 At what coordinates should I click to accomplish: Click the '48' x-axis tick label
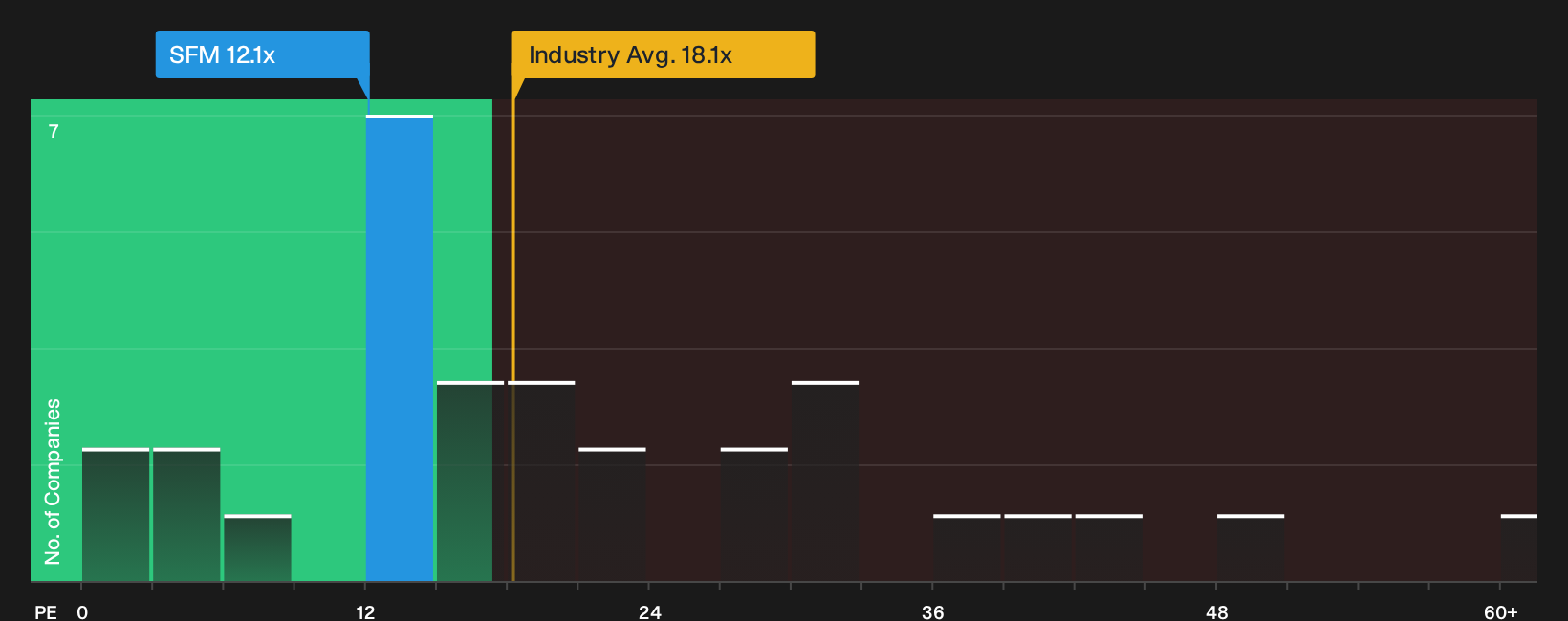[1216, 611]
